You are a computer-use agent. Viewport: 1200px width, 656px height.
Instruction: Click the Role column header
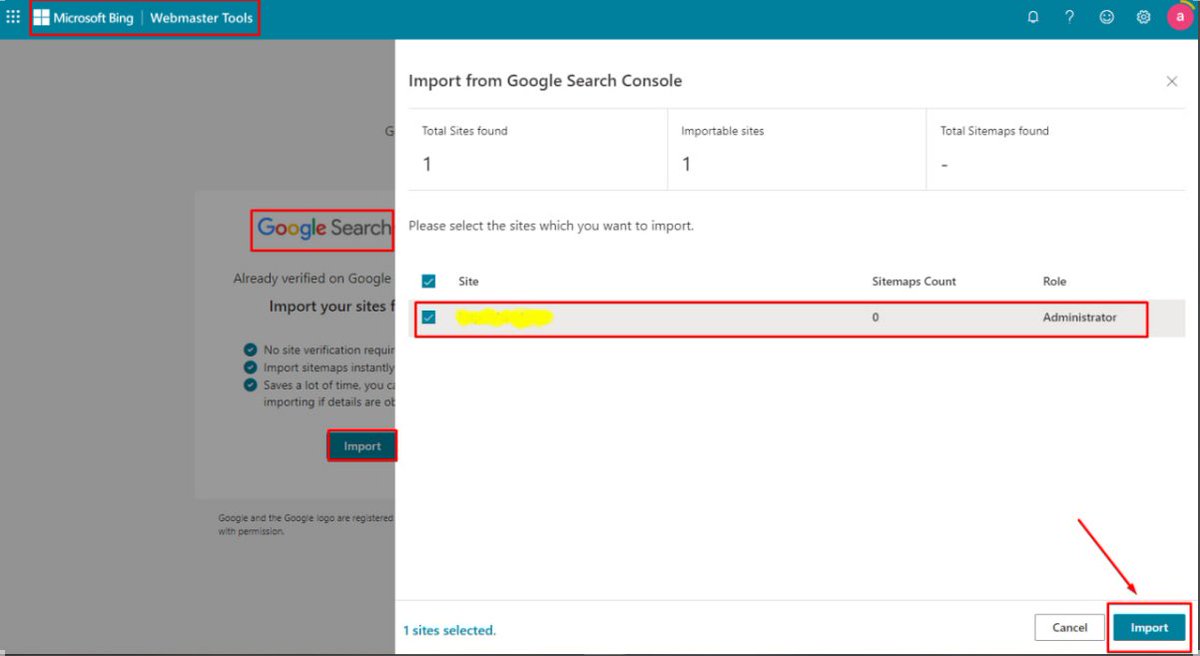tap(1054, 282)
